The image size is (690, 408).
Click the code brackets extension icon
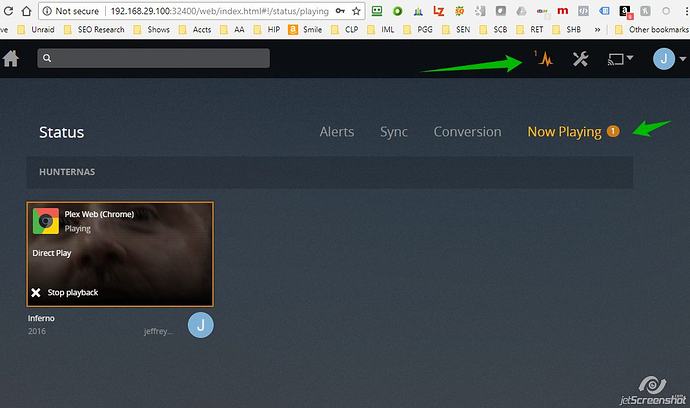(x=584, y=11)
